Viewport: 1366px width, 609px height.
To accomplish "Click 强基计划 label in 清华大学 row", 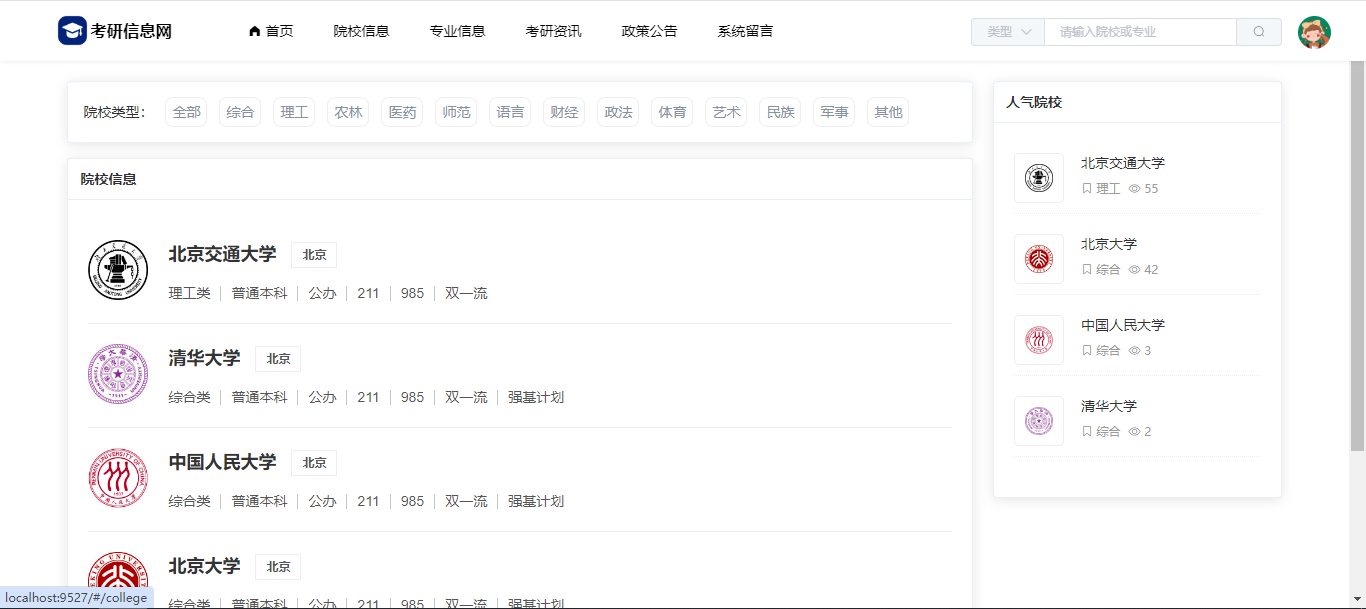I will pos(536,397).
